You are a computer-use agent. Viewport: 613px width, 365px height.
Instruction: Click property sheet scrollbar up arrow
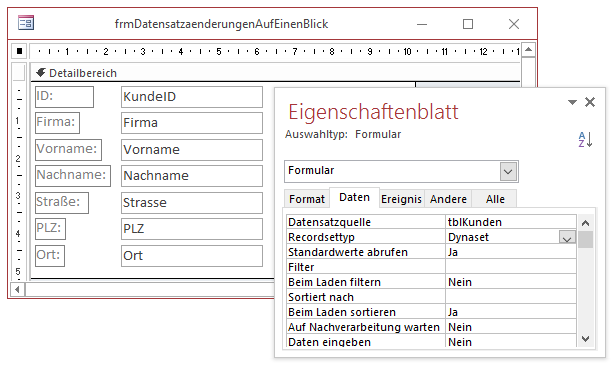point(585,223)
